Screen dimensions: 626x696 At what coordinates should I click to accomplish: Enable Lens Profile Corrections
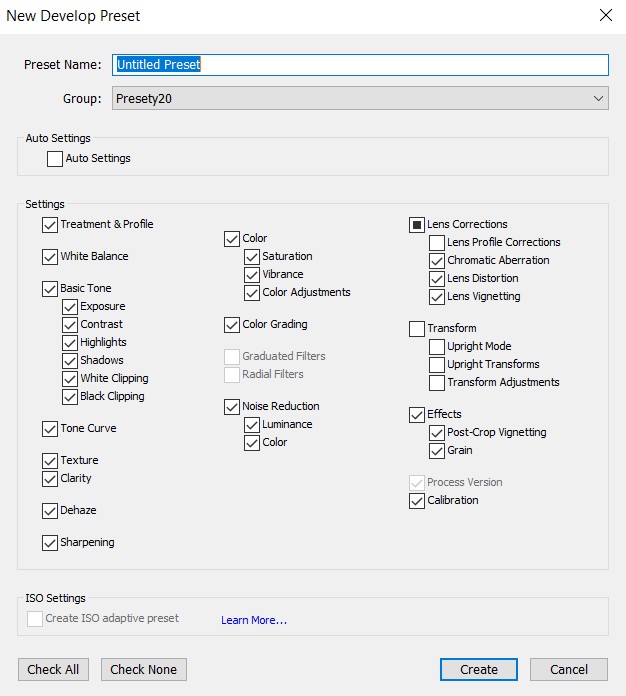coord(436,243)
